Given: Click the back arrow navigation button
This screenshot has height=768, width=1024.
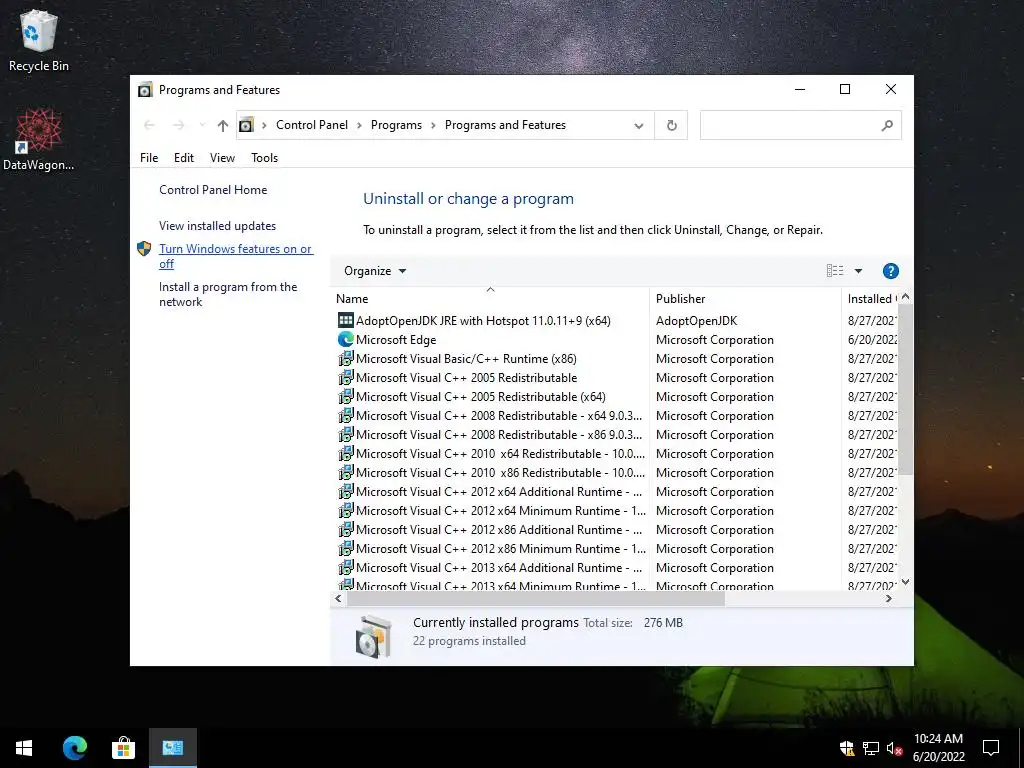Looking at the screenshot, I should click(149, 125).
